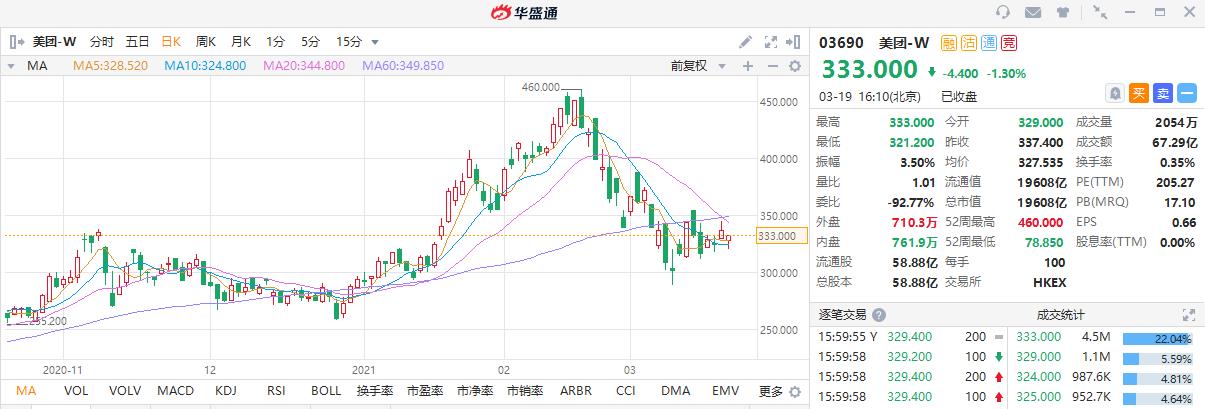Expand more minute-period options after 15分
This screenshot has width=1205, height=409.
click(x=375, y=42)
